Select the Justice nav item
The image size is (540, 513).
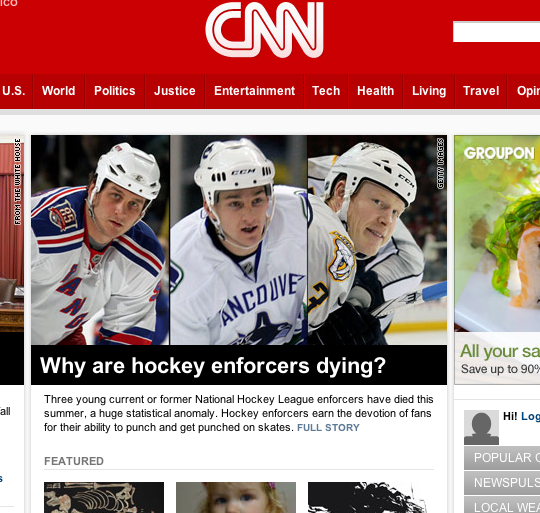pos(175,91)
